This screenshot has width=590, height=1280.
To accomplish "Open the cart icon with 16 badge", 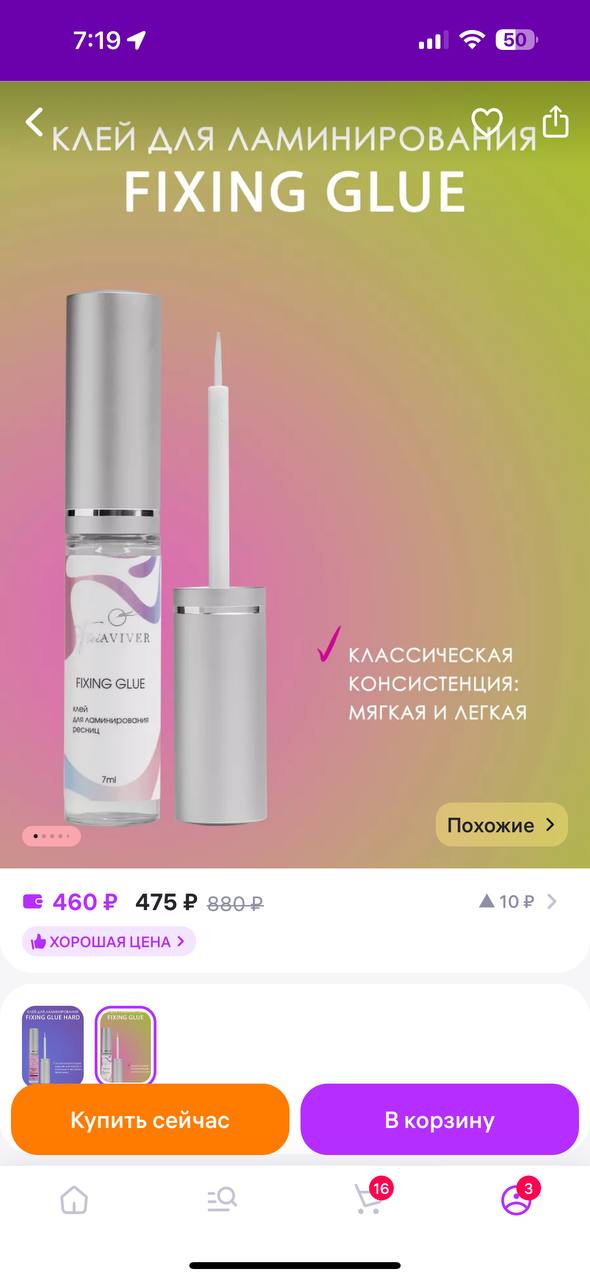I will click(370, 1197).
